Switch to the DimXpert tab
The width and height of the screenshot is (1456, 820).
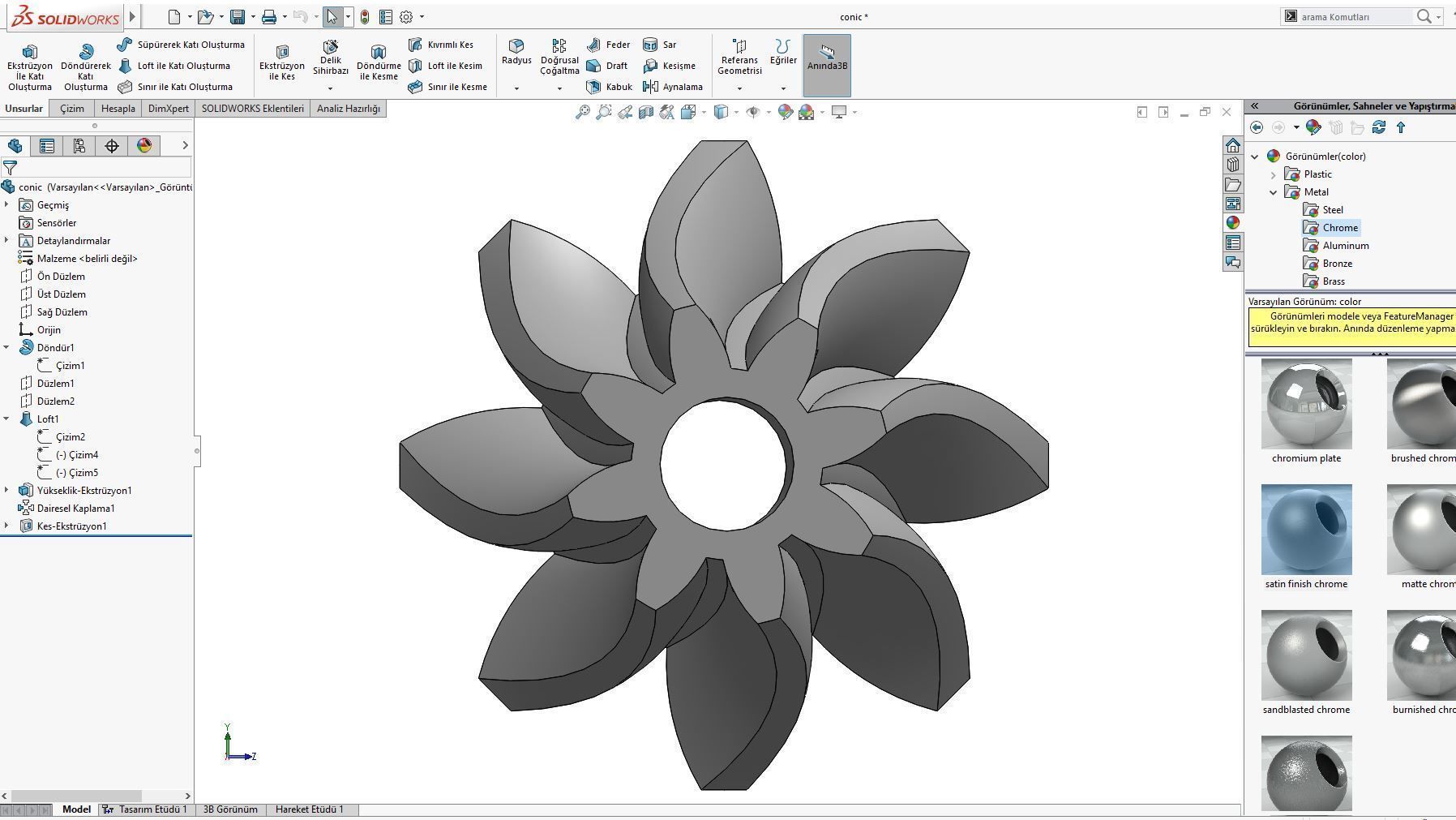[169, 109]
